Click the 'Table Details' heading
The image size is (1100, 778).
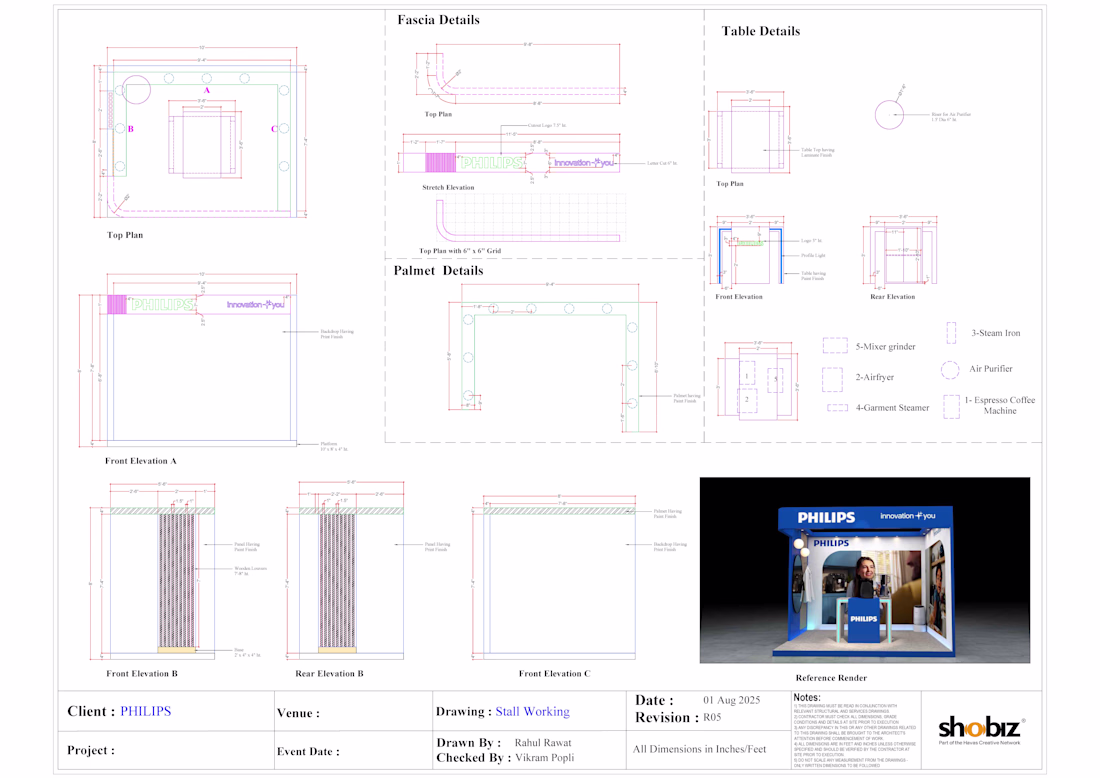(x=760, y=31)
